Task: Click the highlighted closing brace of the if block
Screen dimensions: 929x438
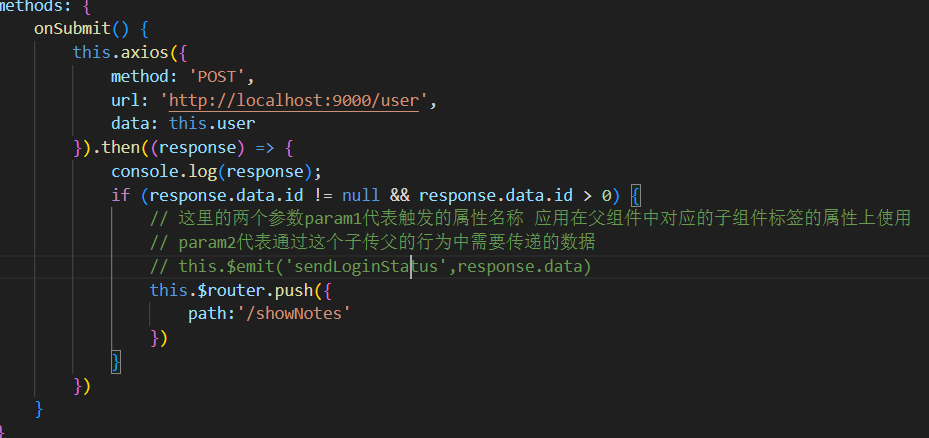Action: click(116, 362)
